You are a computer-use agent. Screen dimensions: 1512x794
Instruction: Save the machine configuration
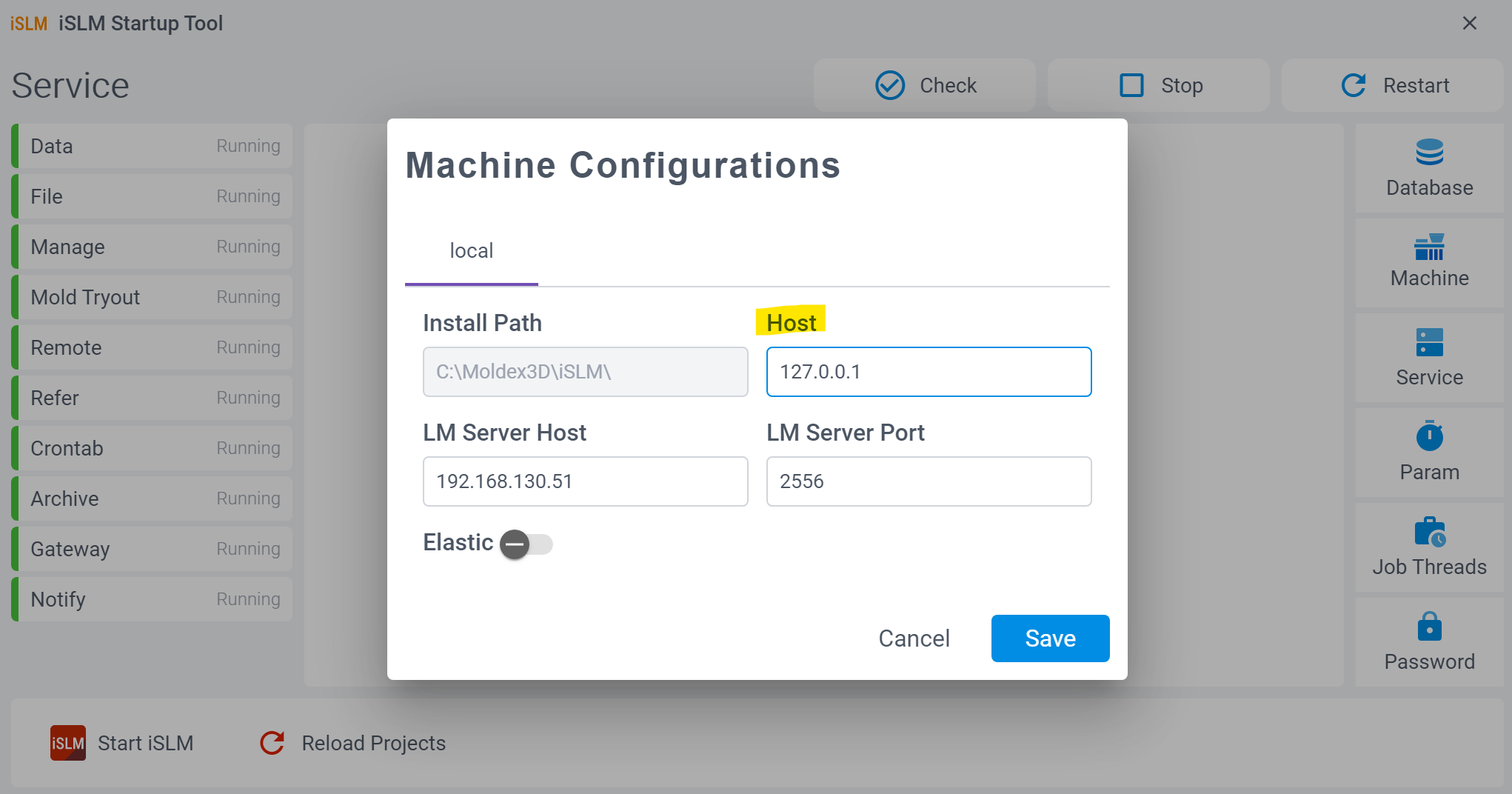pos(1050,638)
